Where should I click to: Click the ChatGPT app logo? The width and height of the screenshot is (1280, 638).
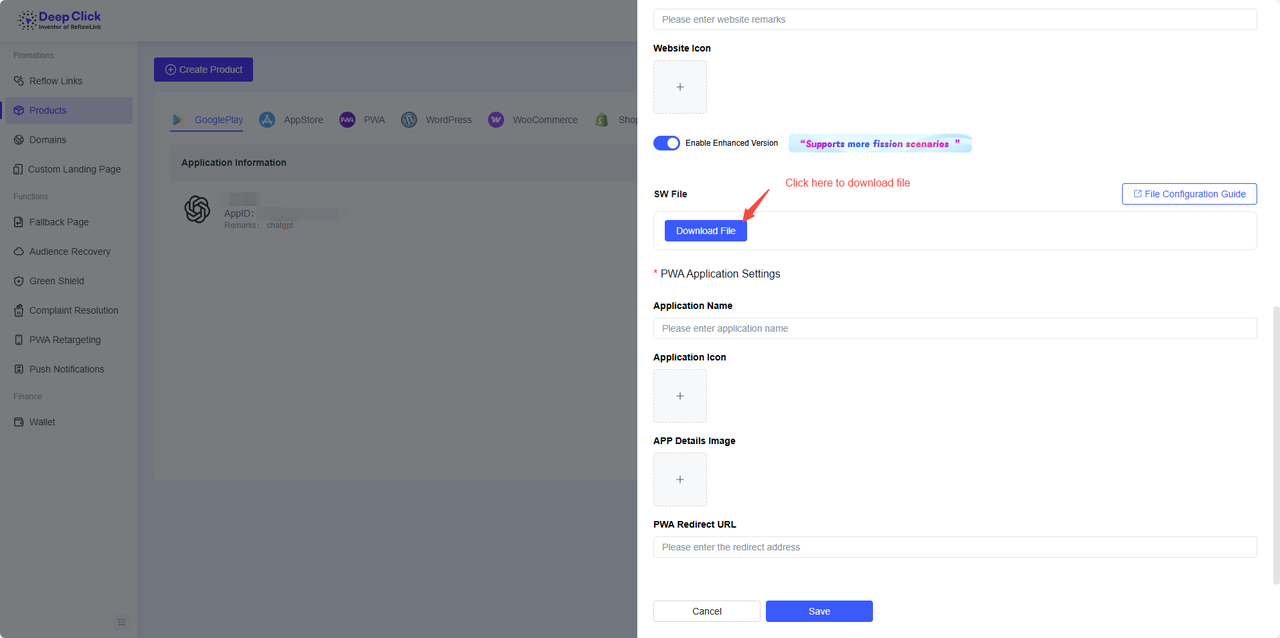click(197, 209)
